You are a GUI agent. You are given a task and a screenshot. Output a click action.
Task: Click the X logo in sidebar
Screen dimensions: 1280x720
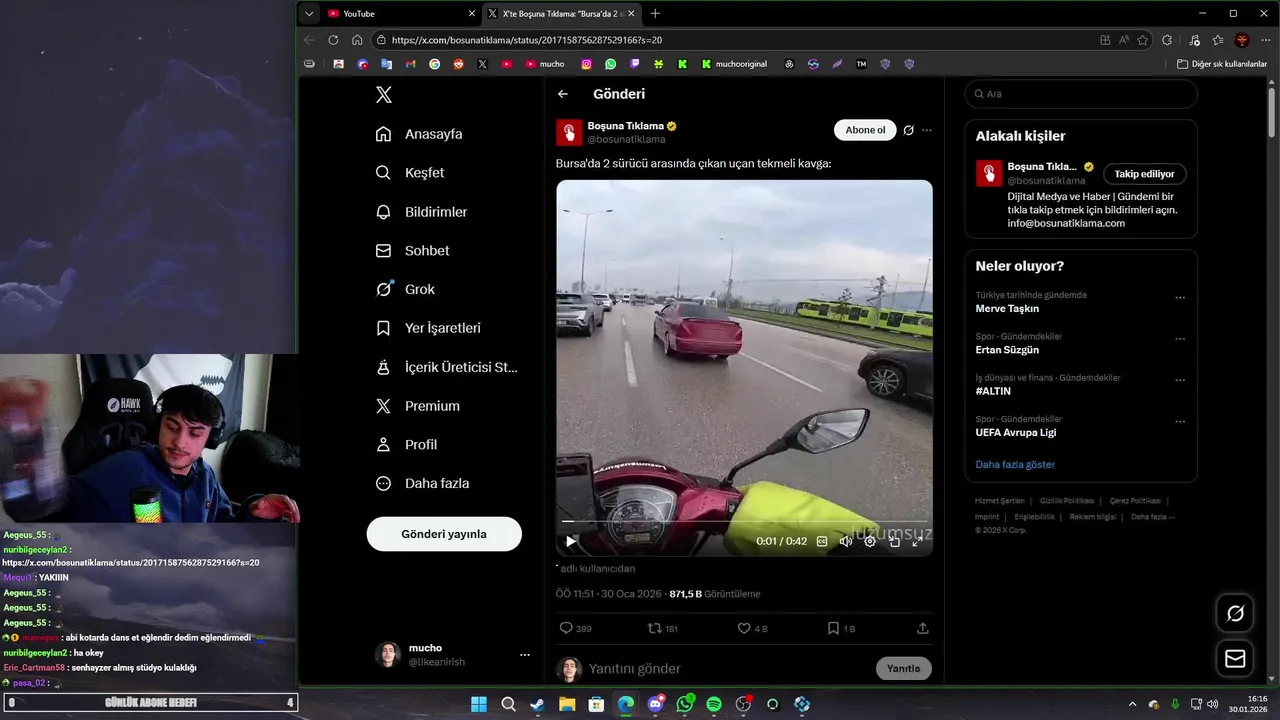click(383, 95)
